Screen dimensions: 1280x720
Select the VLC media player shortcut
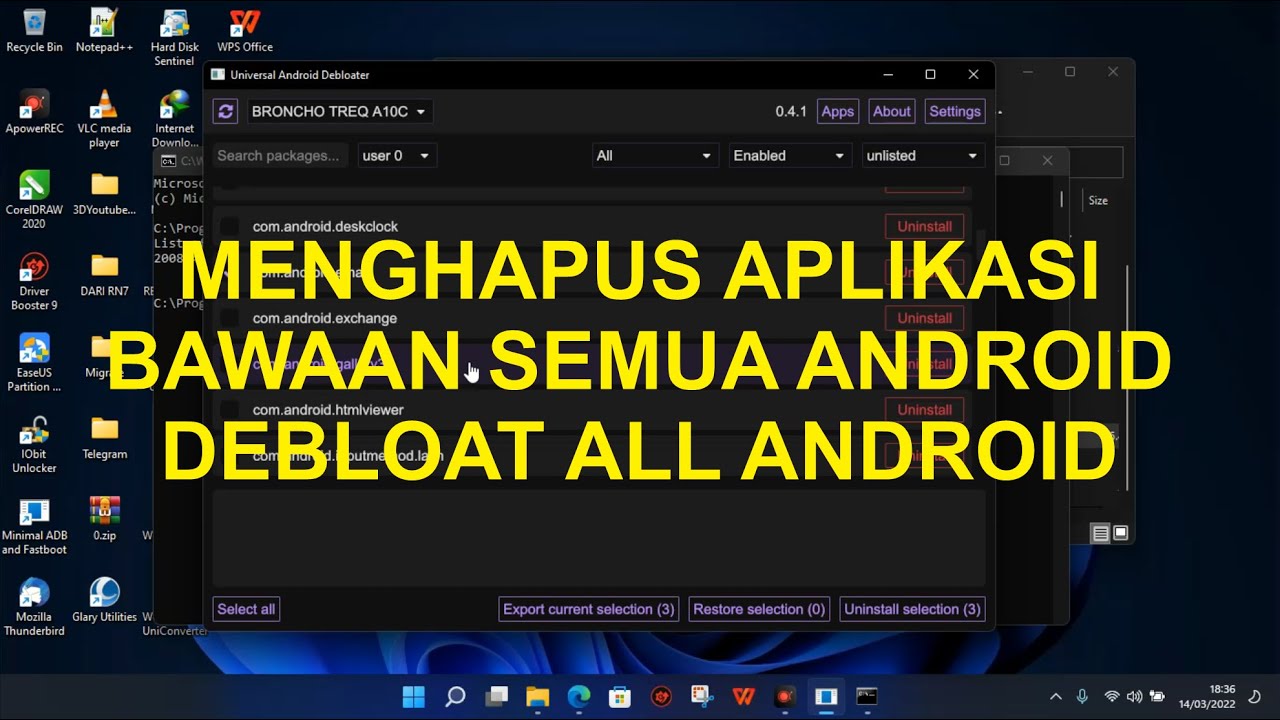(x=104, y=119)
